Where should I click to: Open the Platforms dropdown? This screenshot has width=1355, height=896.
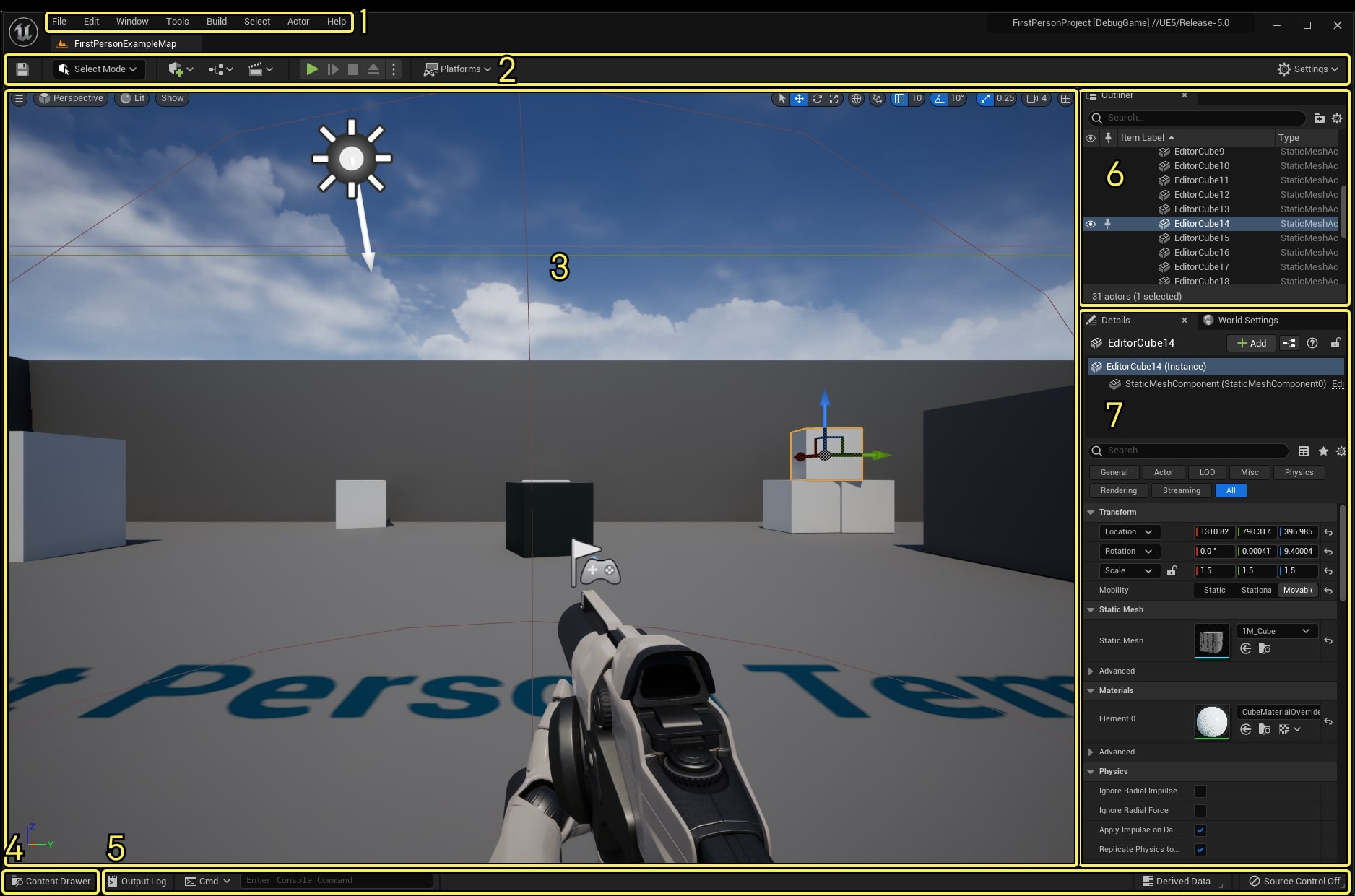[x=456, y=69]
